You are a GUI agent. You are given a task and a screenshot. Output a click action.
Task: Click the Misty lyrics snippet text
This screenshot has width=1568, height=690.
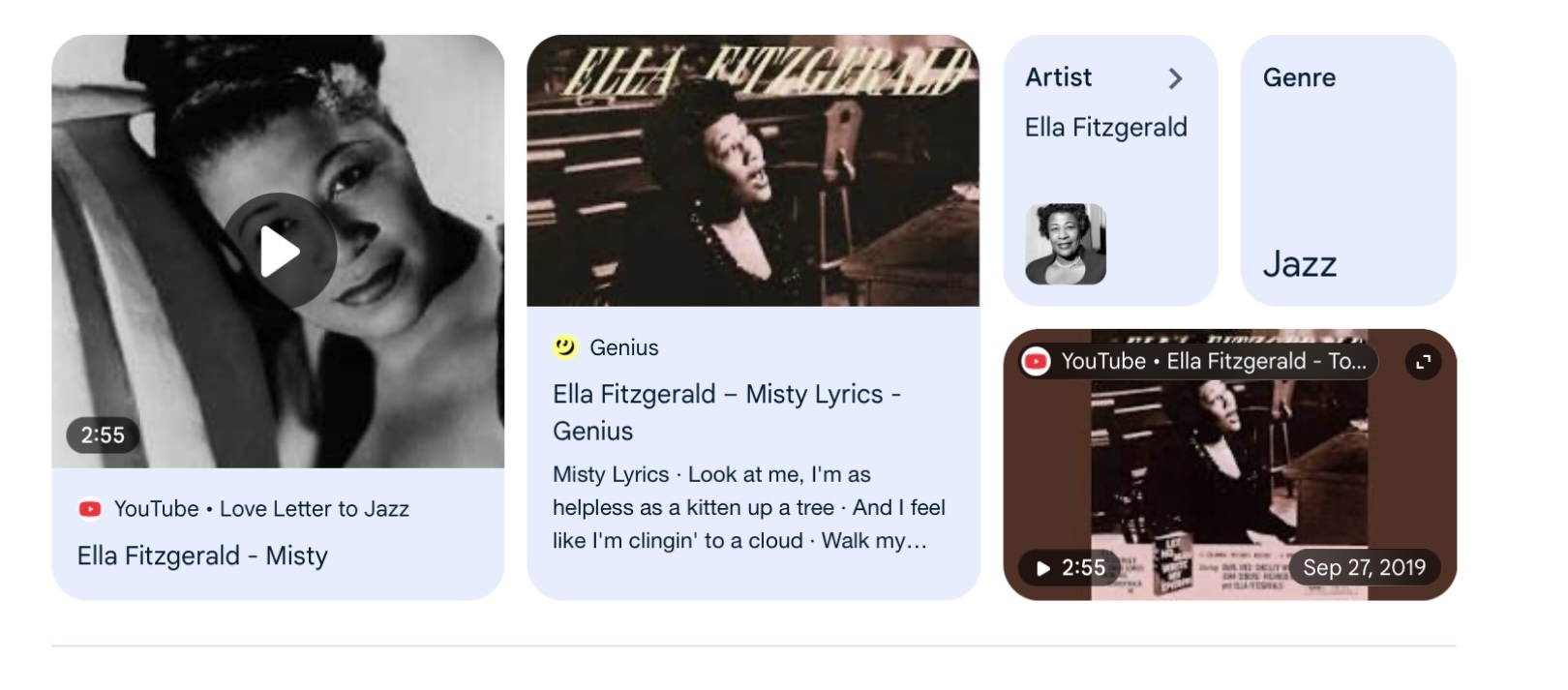[x=748, y=508]
